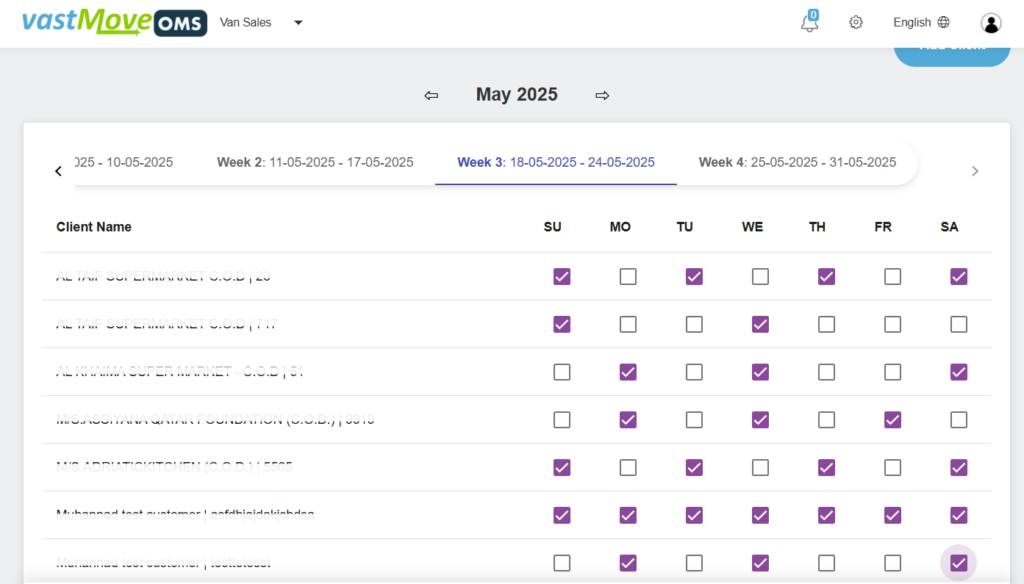Open the notifications bell icon

(x=809, y=22)
